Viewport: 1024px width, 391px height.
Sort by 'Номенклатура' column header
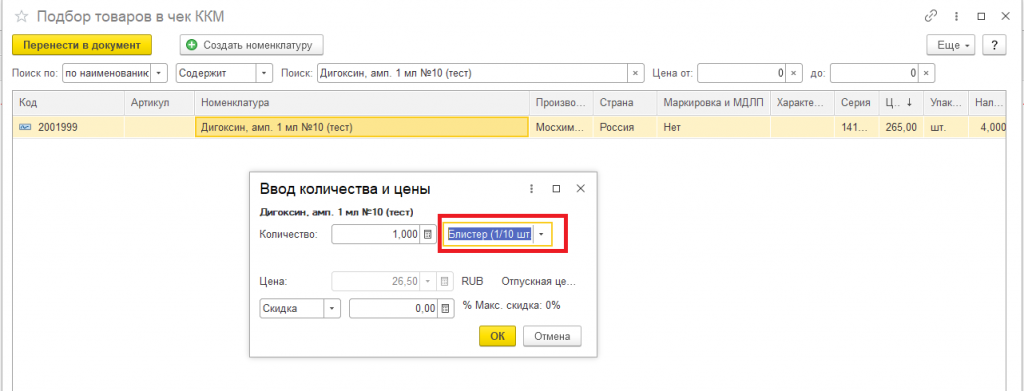coord(362,102)
